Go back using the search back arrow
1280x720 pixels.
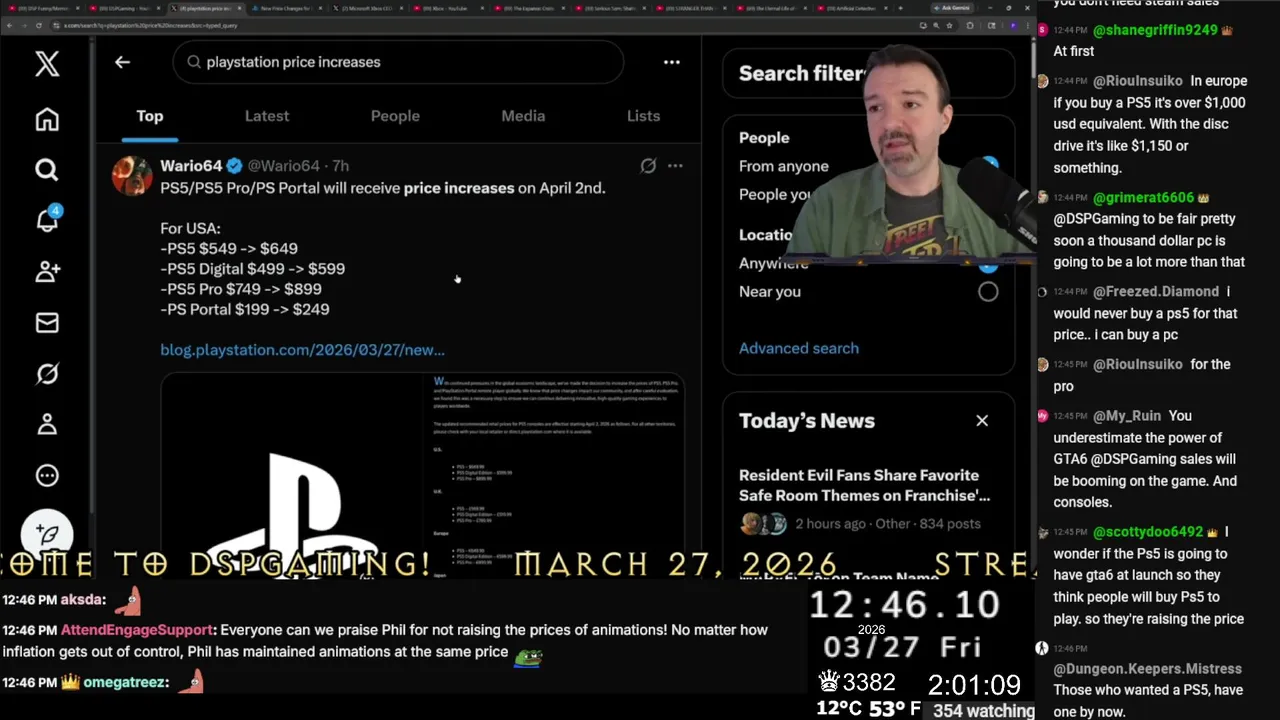coord(122,62)
